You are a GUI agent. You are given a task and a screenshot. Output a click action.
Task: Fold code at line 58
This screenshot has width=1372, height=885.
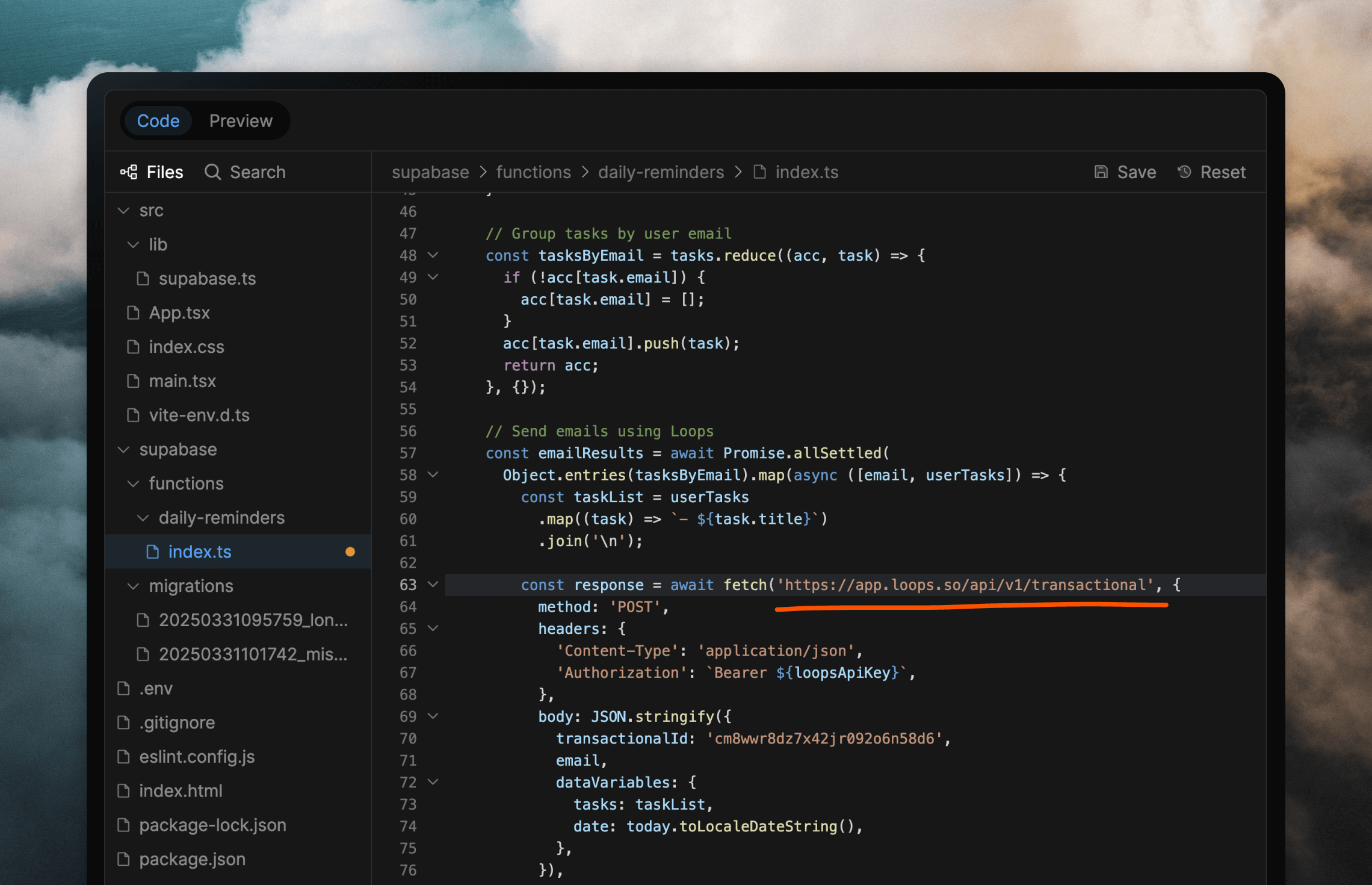pos(433,474)
